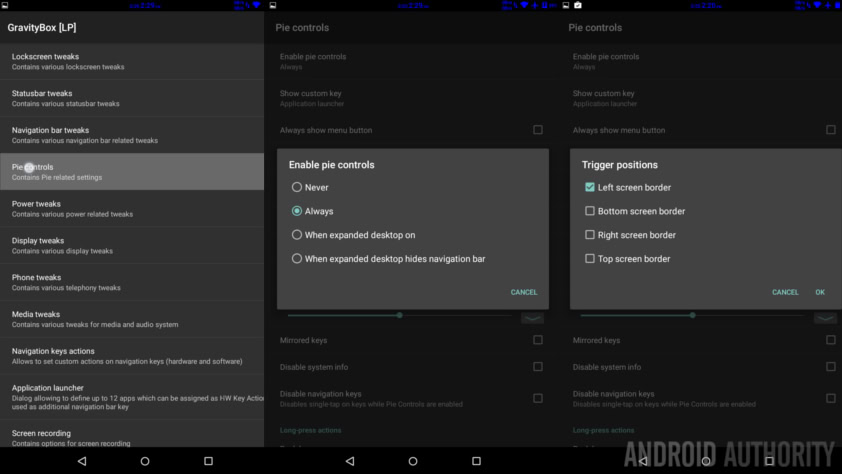Toggle Disable system info in middle screen
The image size is (842, 474).
[538, 367]
